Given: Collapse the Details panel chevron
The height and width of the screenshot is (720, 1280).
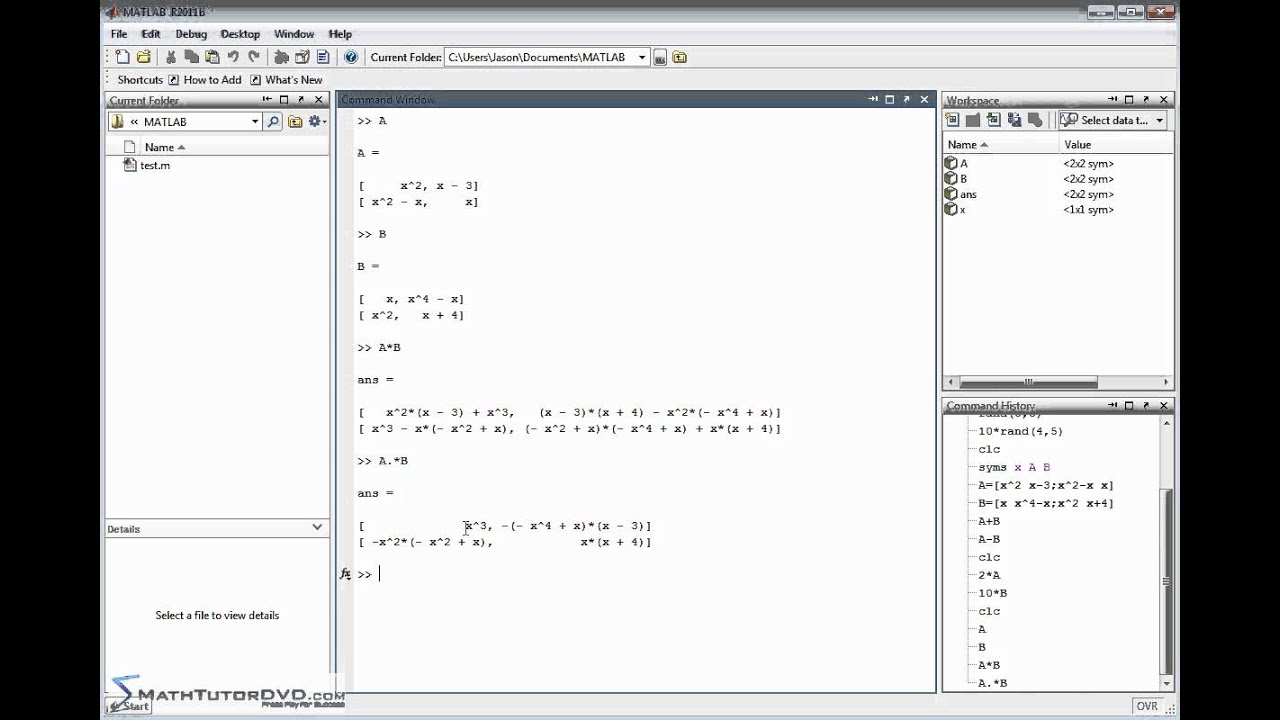Looking at the screenshot, I should [318, 528].
